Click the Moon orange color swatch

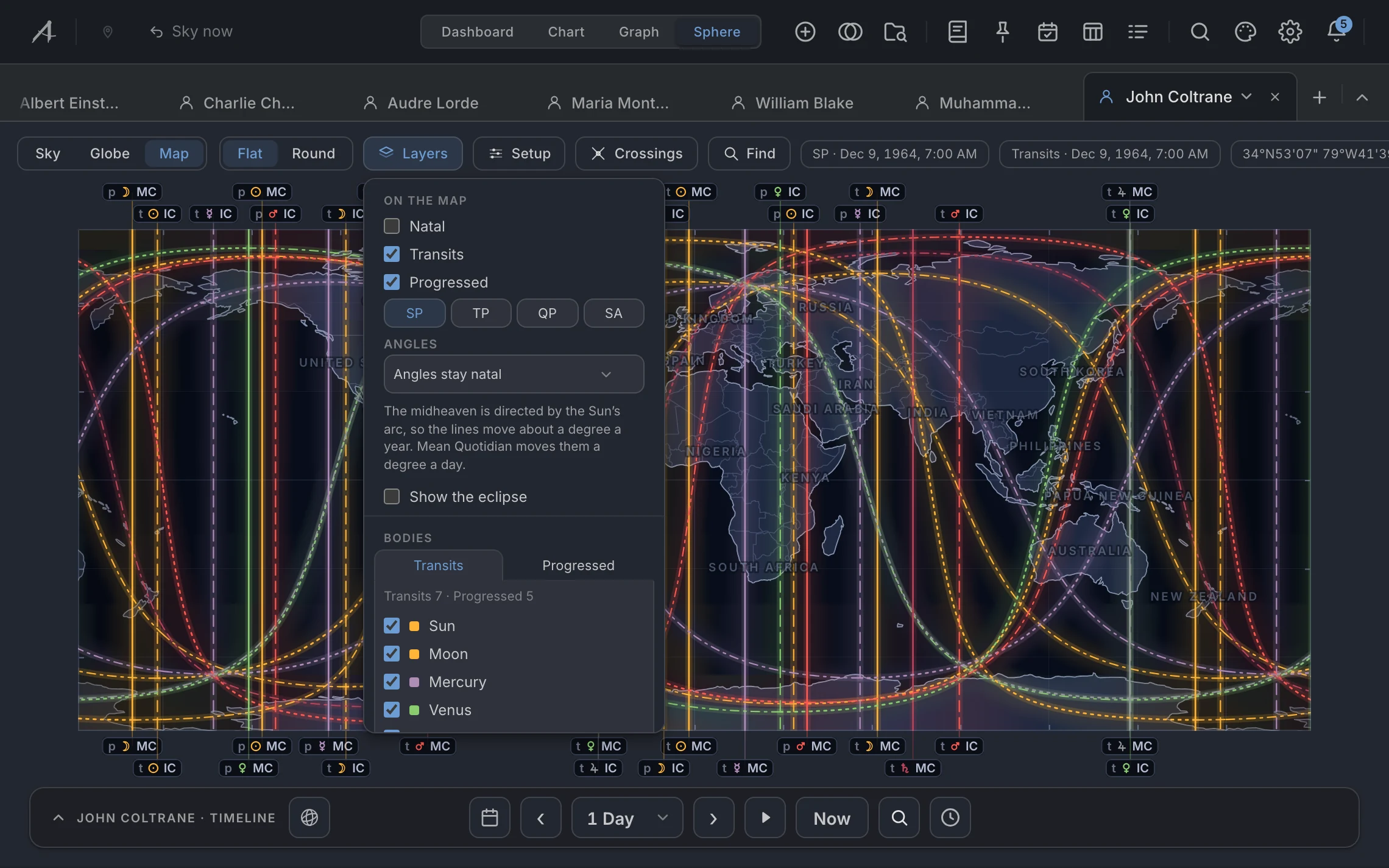coord(414,654)
